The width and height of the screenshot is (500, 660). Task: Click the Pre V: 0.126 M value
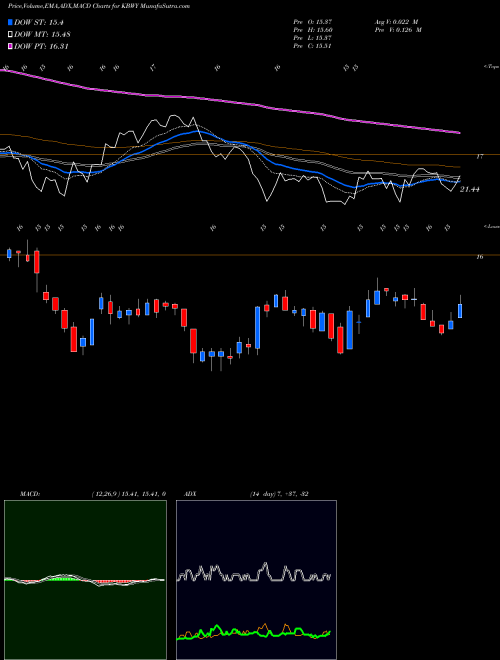[397, 29]
